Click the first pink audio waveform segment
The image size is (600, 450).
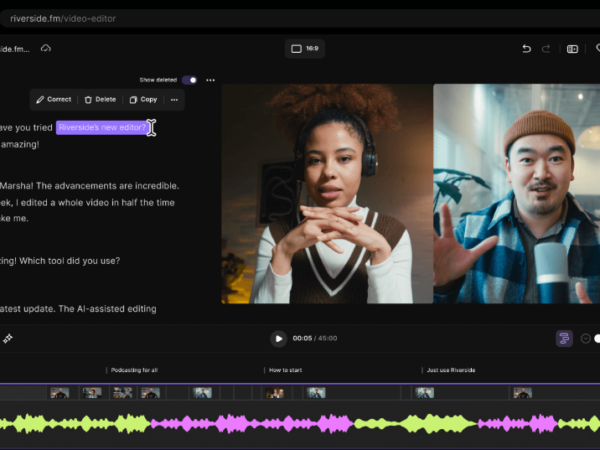pyautogui.click(x=252, y=424)
